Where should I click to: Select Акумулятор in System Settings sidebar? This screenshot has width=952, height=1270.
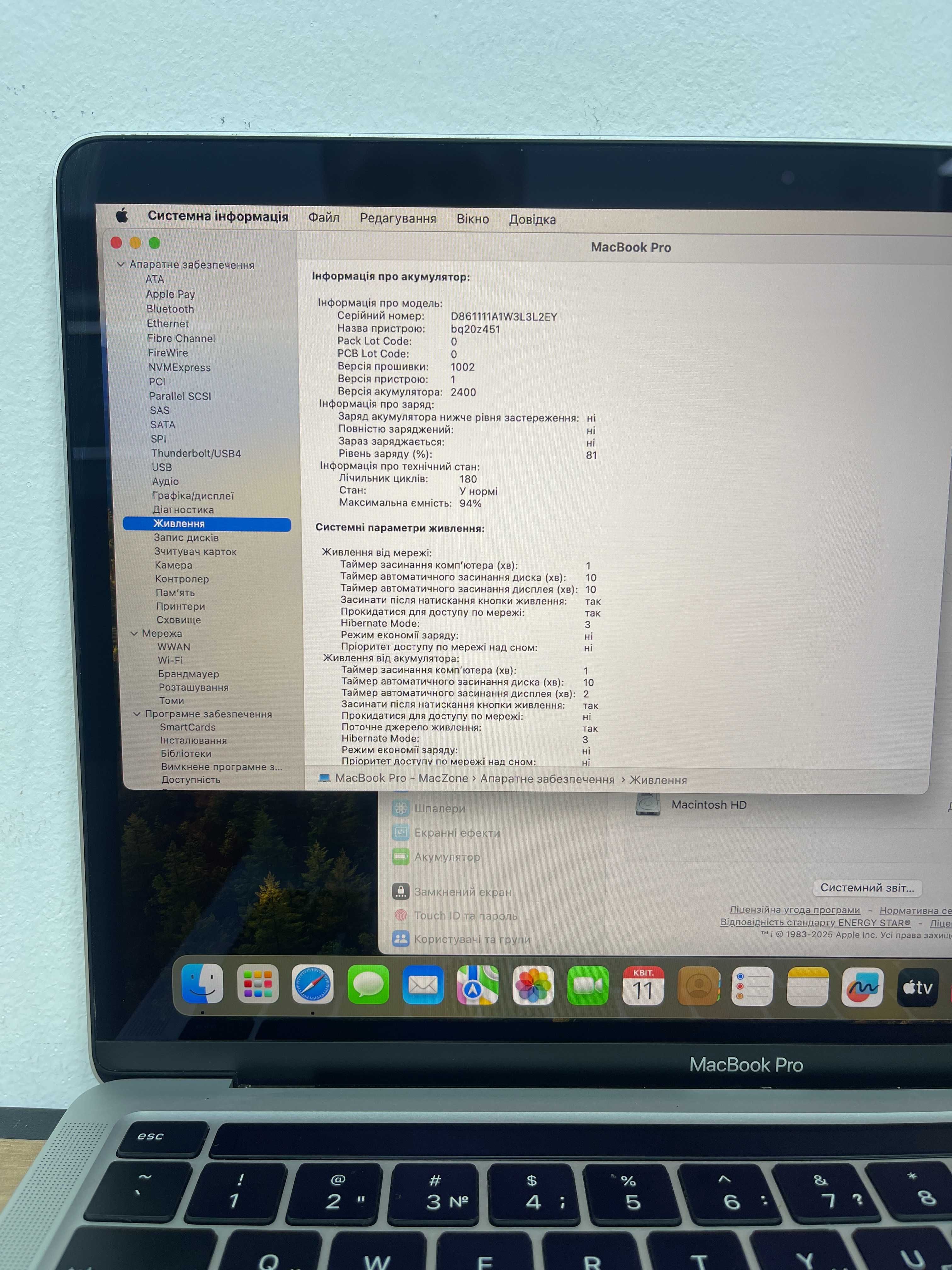coord(447,857)
